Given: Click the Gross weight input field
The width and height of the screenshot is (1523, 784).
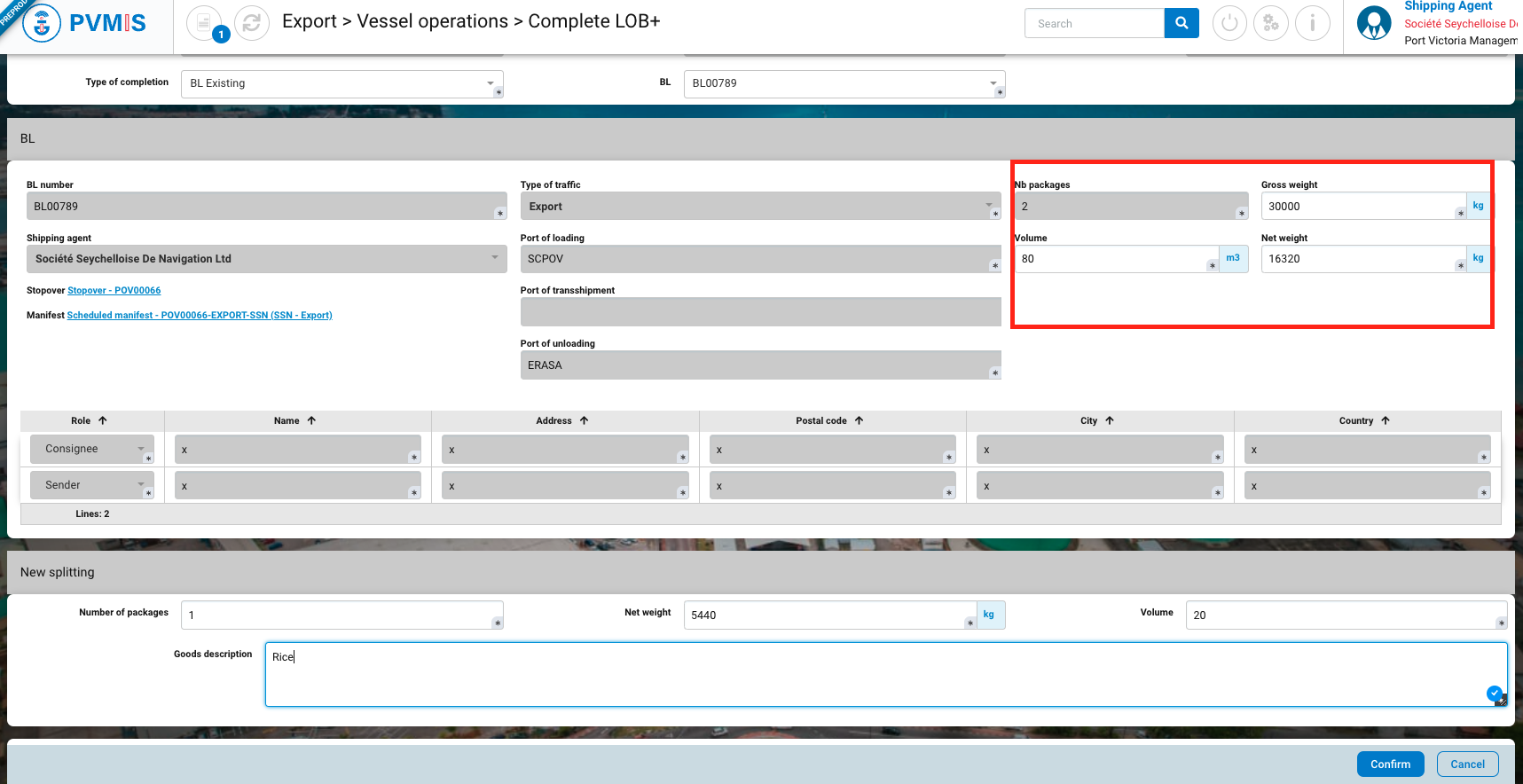Looking at the screenshot, I should (1359, 207).
